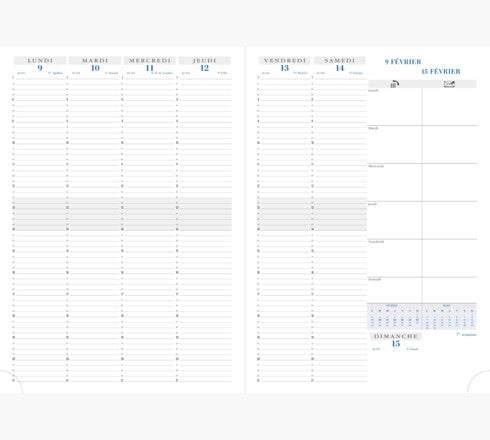490x440 pixels.
Task: Click the shaded lunch band under Lundi
Action: [x=40, y=214]
